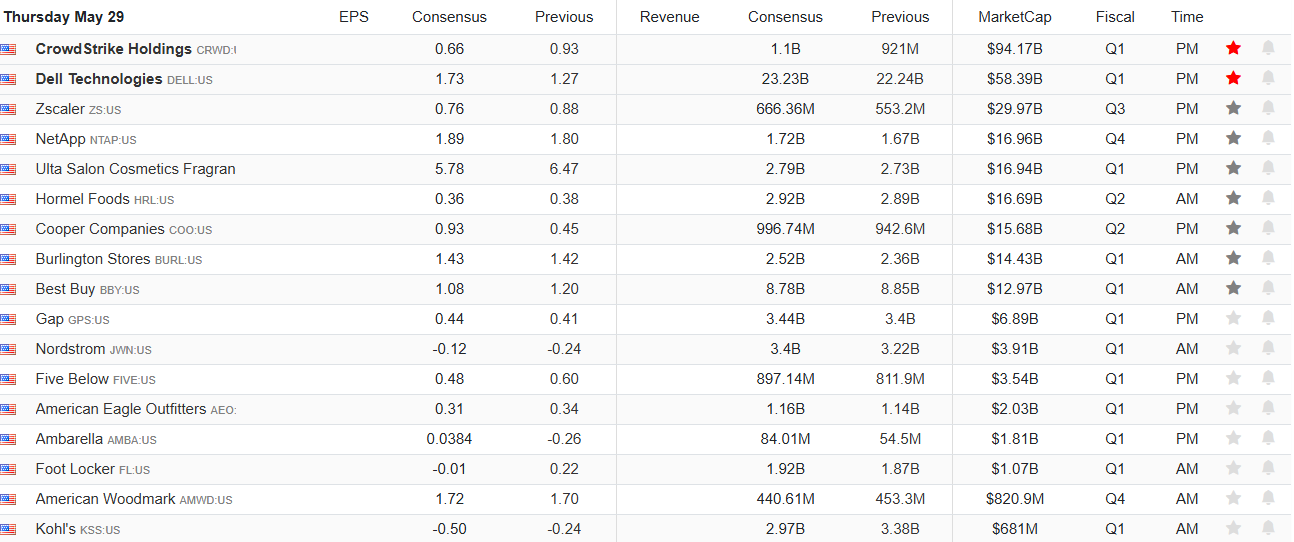This screenshot has height=542, width=1294.
Task: Star the Kohl's row
Action: (1233, 528)
